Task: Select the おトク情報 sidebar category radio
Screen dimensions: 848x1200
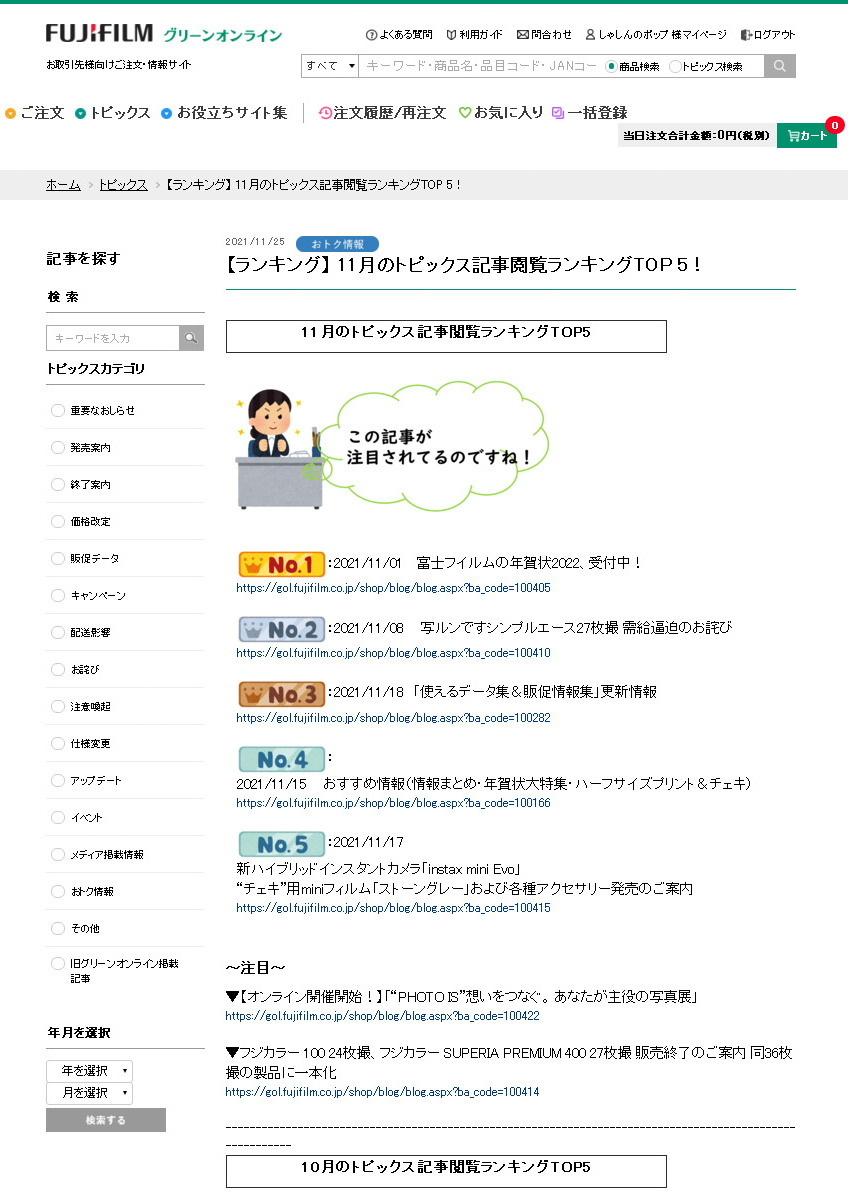Action: coord(57,892)
